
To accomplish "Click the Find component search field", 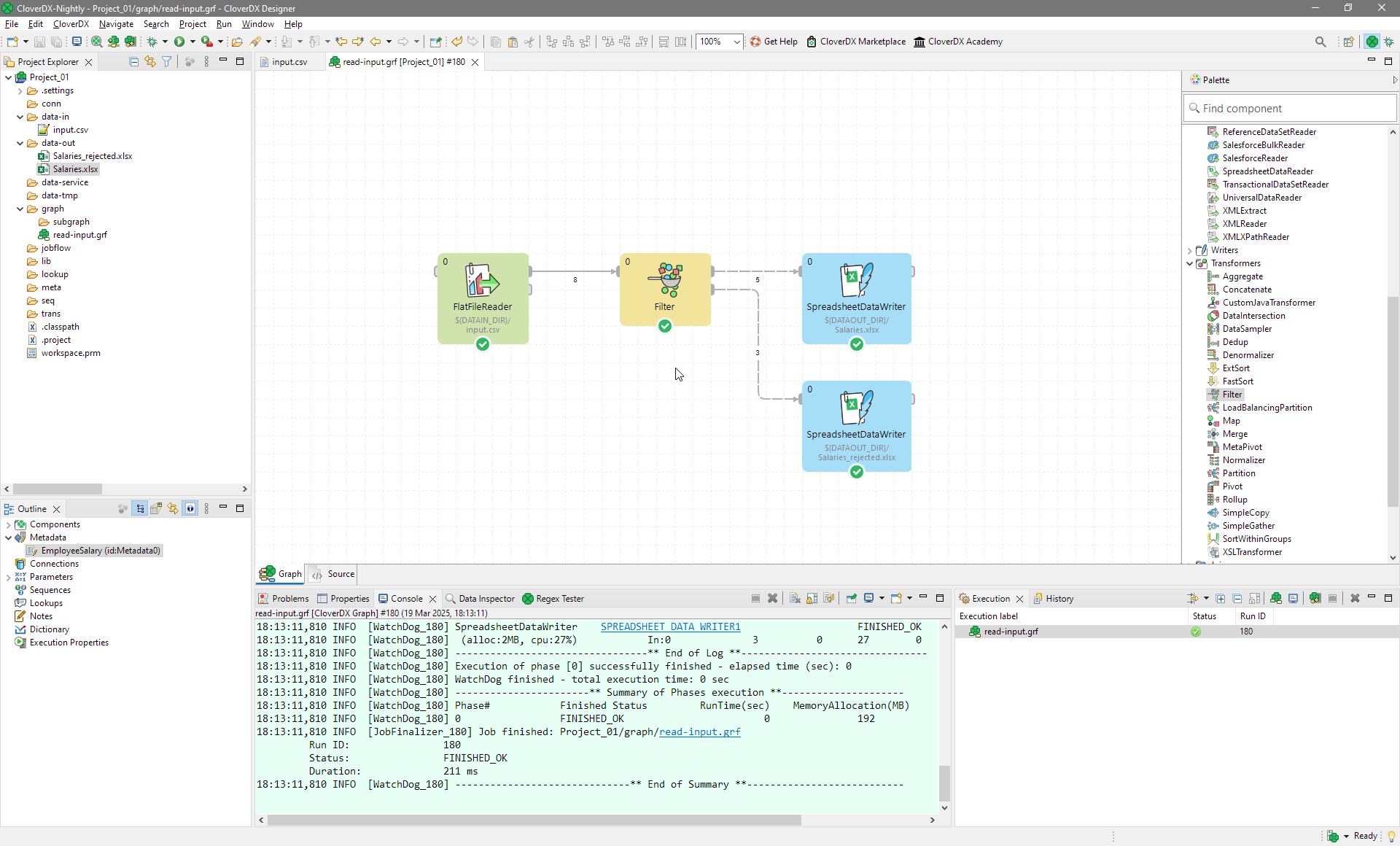I will [1288, 109].
